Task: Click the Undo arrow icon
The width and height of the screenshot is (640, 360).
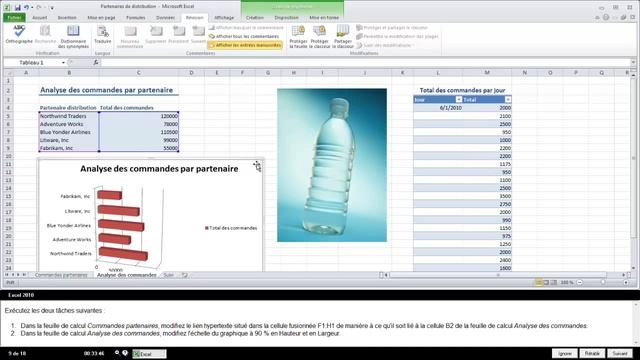Action: click(x=26, y=7)
